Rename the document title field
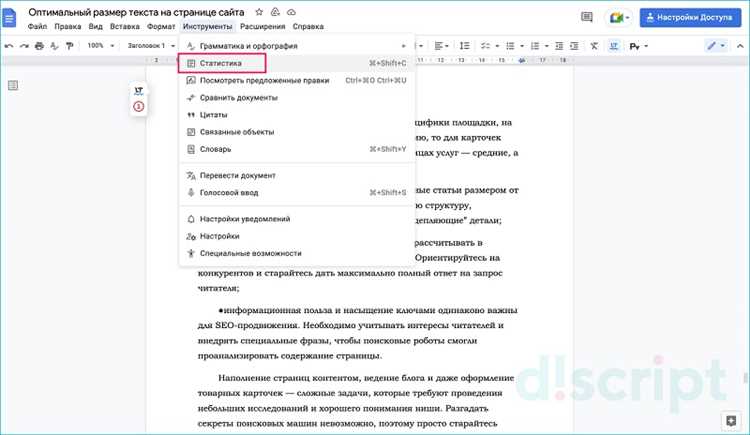This screenshot has width=750, height=435. [x=136, y=12]
